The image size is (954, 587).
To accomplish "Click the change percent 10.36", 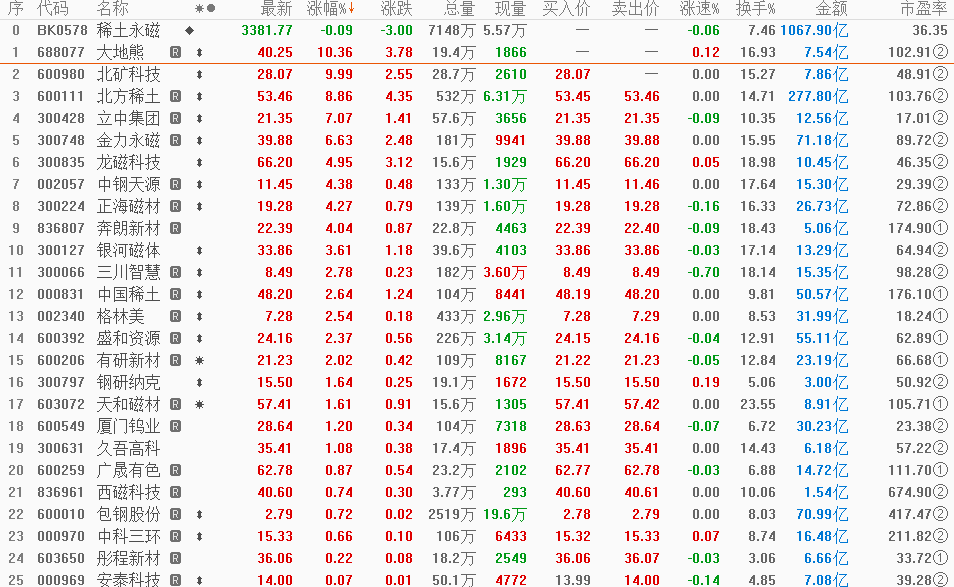I will click(335, 52).
